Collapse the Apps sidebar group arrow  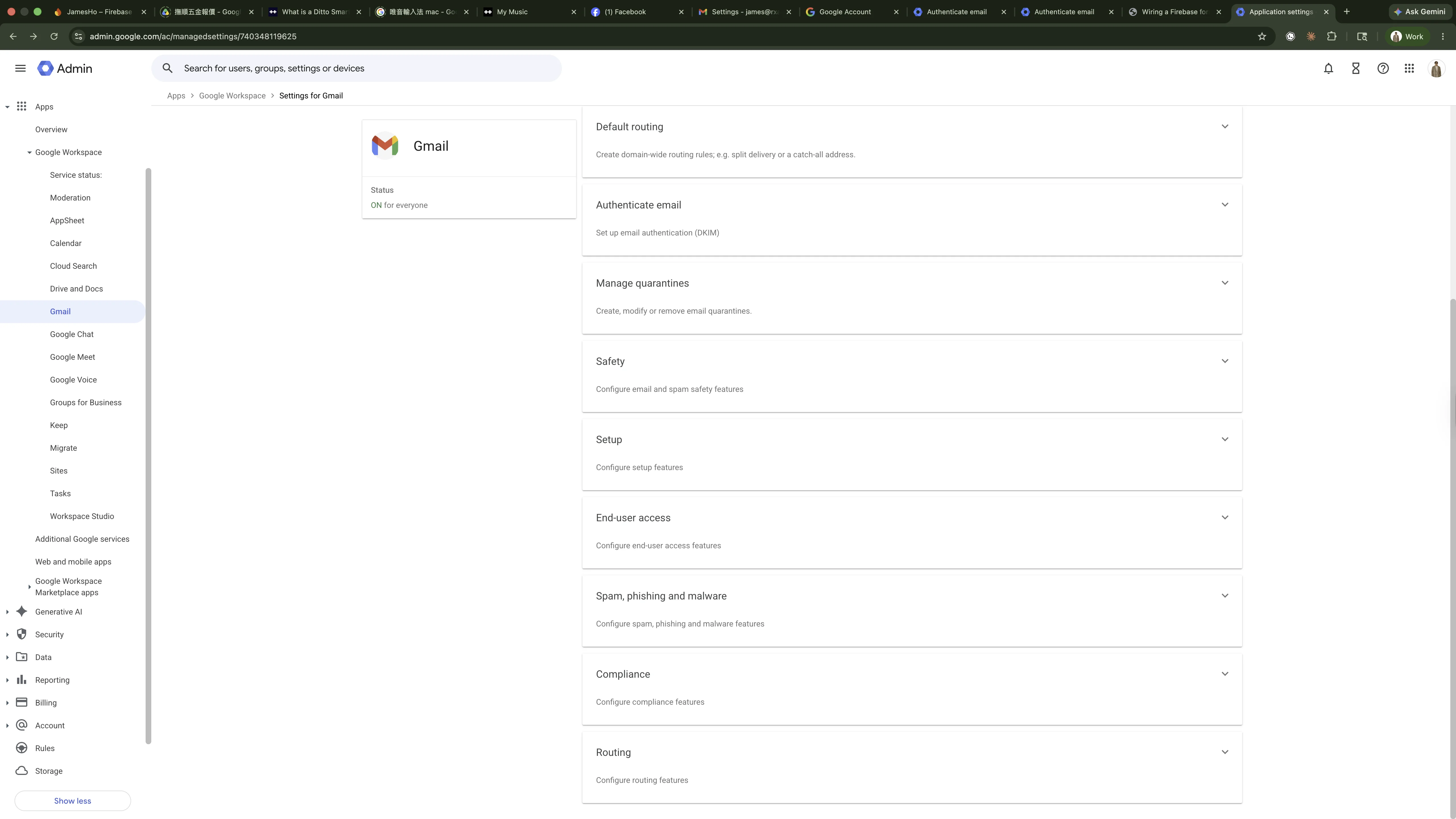(7, 106)
